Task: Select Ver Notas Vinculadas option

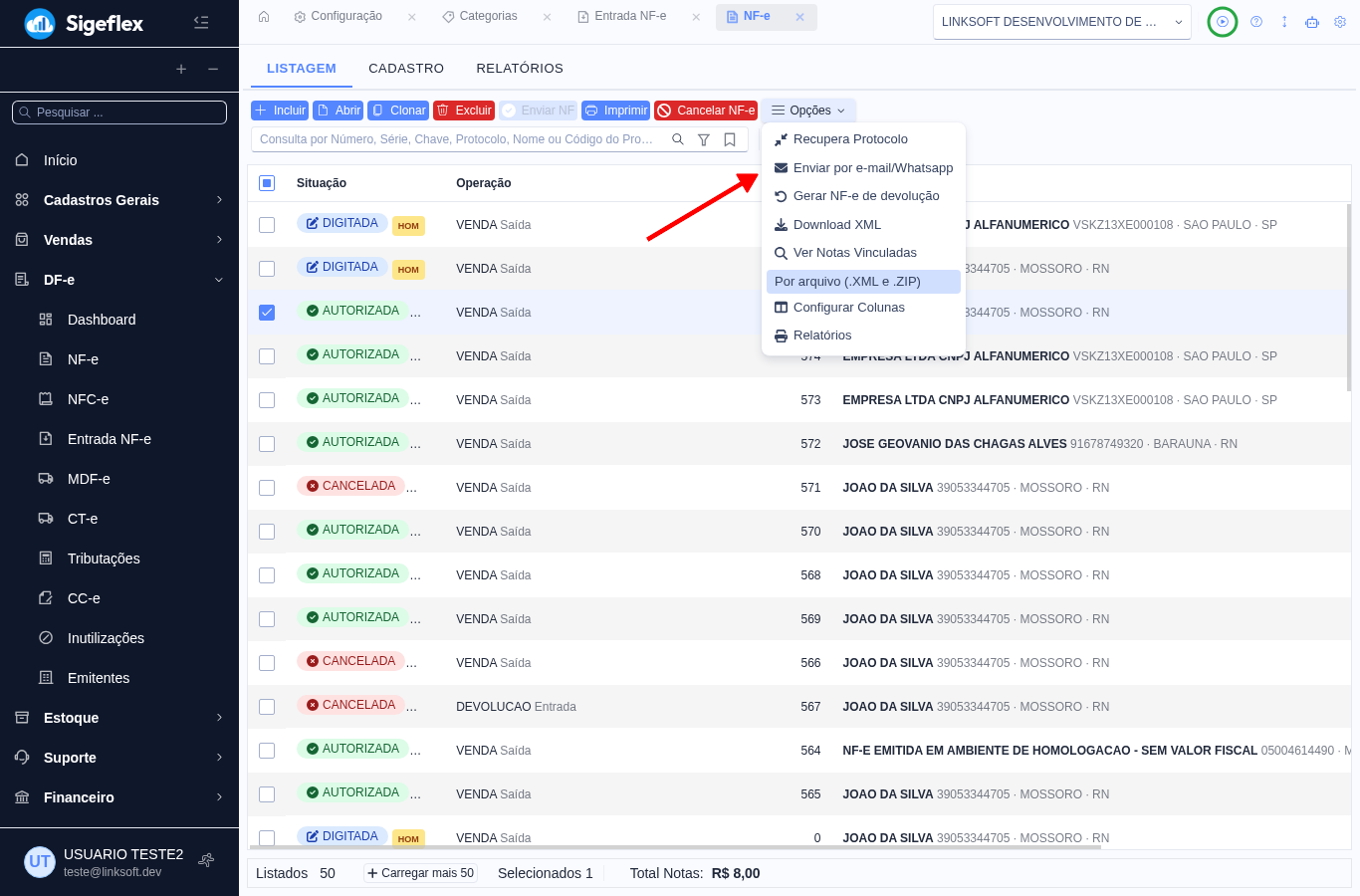Action: tap(863, 253)
